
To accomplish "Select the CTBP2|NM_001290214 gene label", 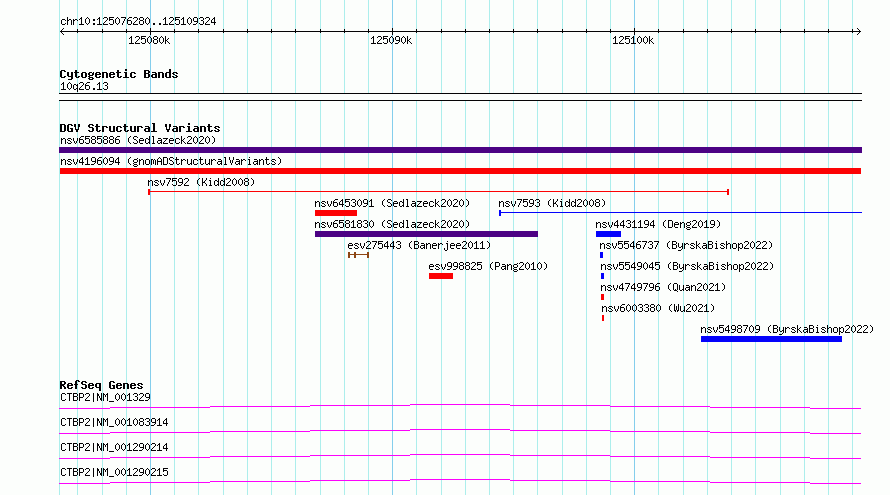I will pyautogui.click(x=114, y=447).
